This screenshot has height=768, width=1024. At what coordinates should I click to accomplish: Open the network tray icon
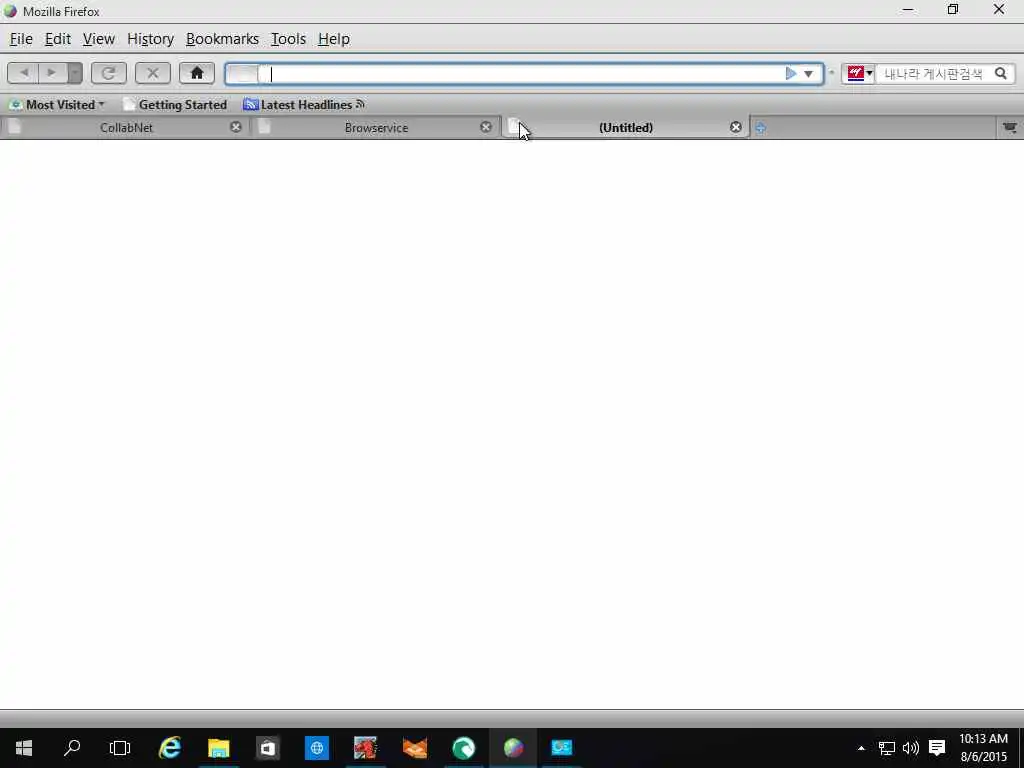(x=886, y=748)
